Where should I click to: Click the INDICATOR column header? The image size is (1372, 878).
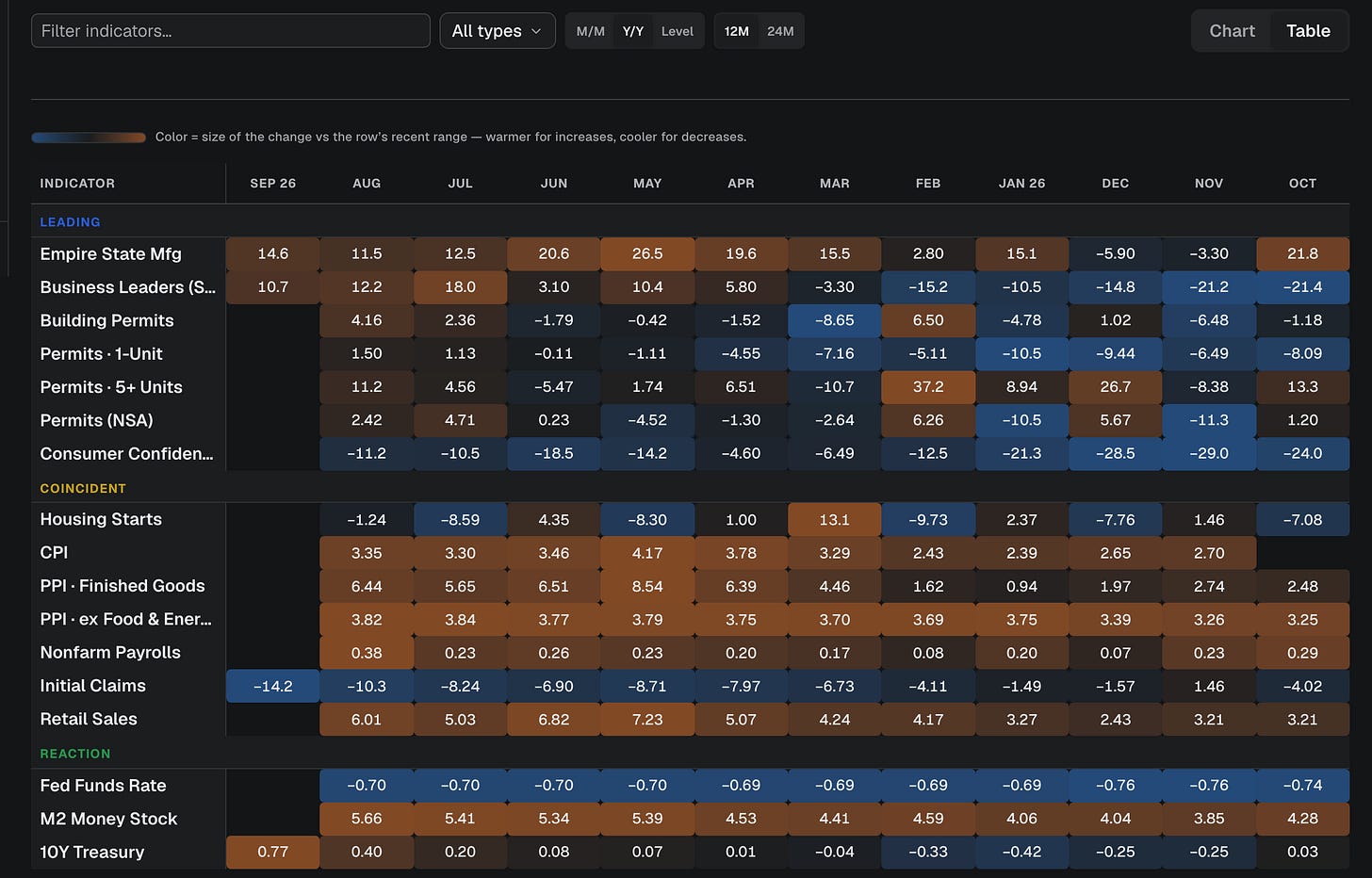click(77, 184)
